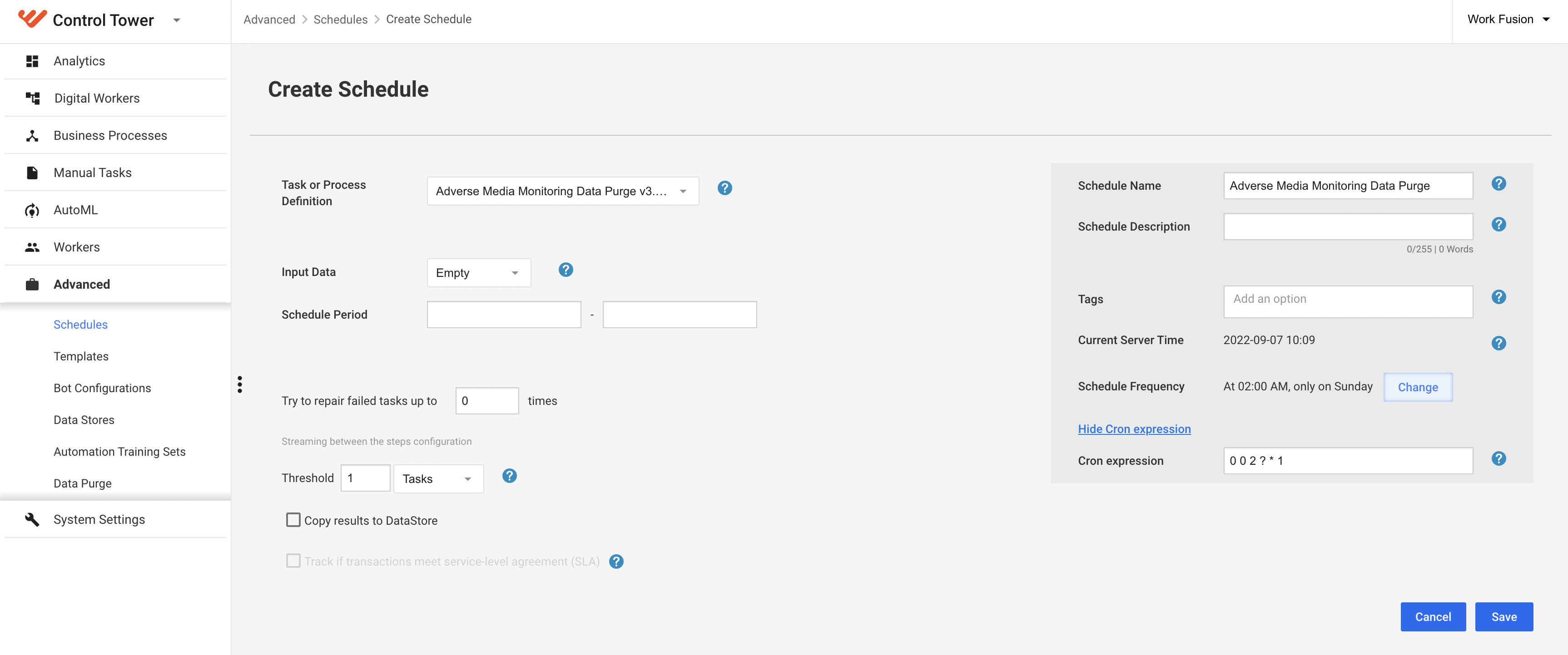1568x655 pixels.
Task: Toggle Track if transactions meet SLA checkbox
Action: click(293, 561)
